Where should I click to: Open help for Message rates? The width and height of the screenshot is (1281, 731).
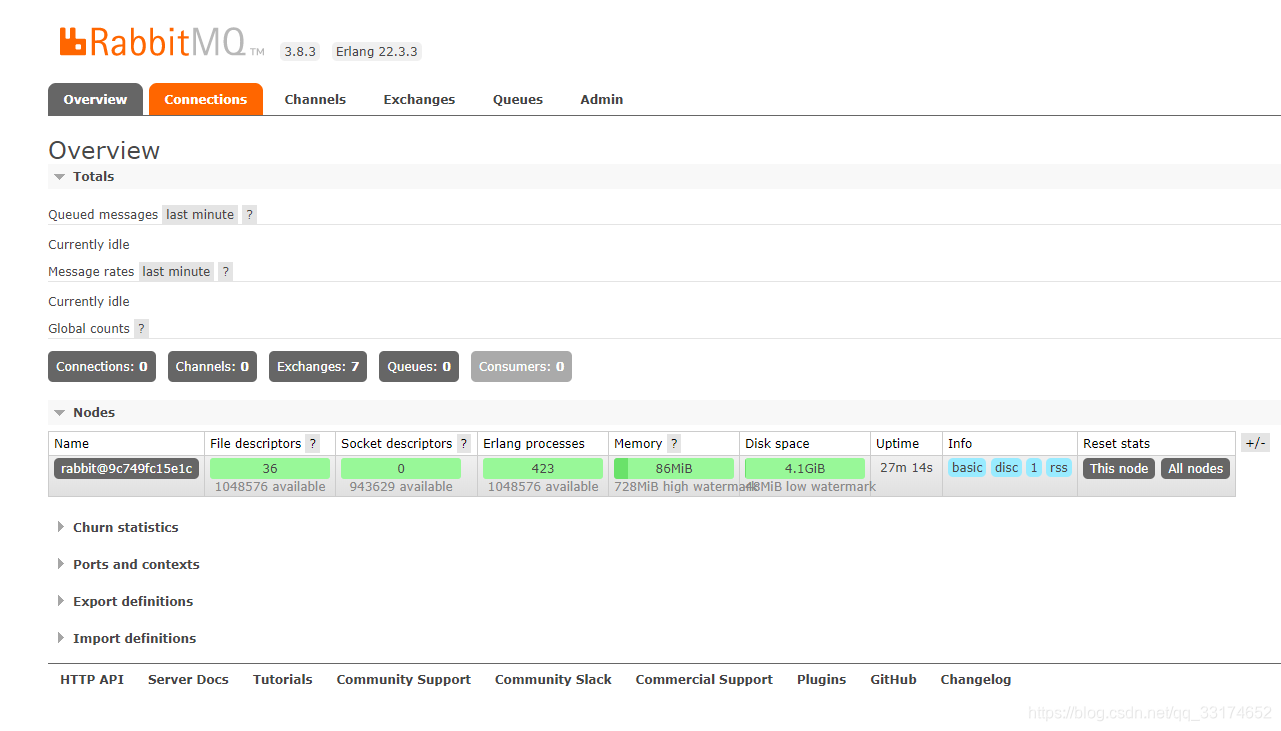[226, 271]
